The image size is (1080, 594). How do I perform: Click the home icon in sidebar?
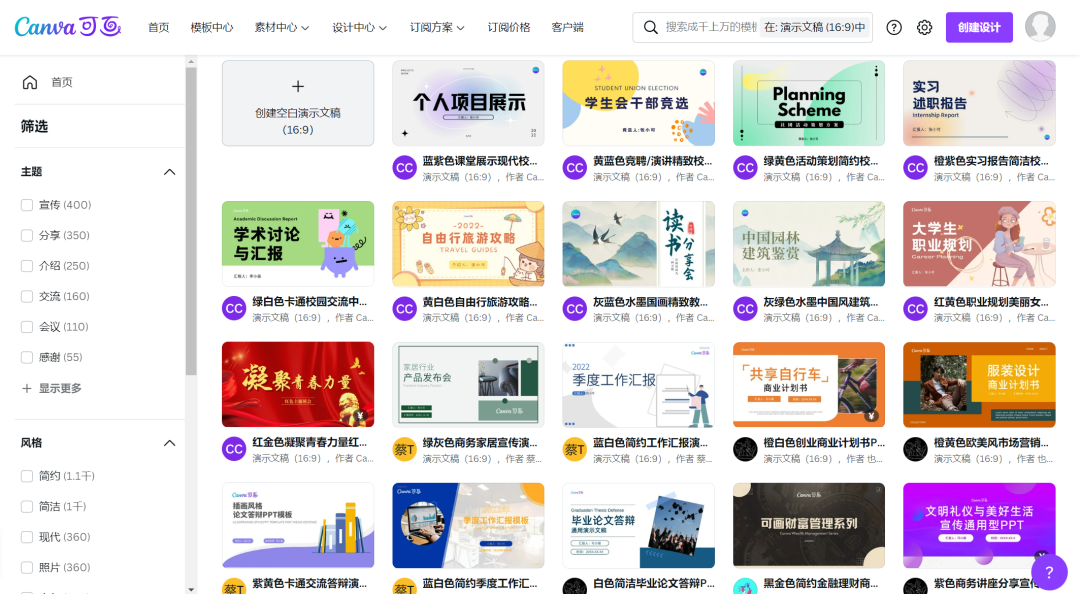pyautogui.click(x=30, y=82)
